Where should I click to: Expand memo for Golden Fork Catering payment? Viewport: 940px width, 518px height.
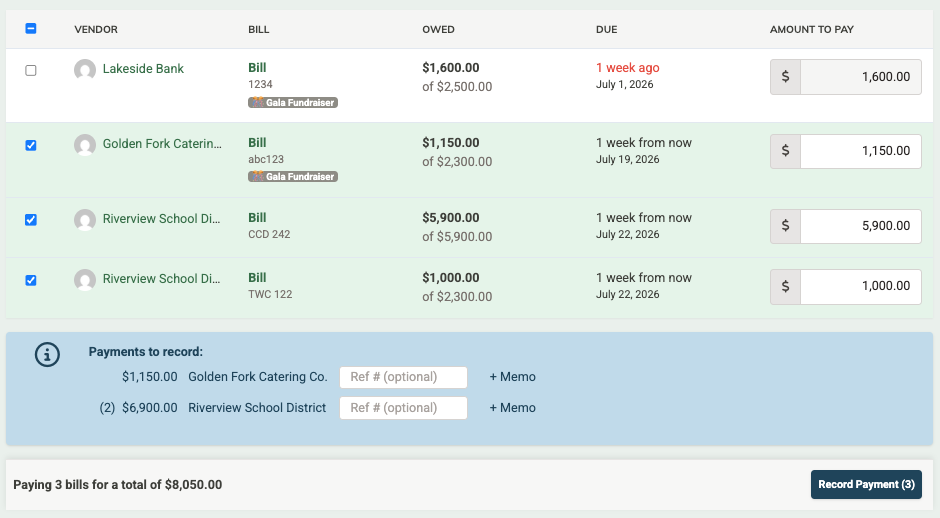(x=513, y=377)
